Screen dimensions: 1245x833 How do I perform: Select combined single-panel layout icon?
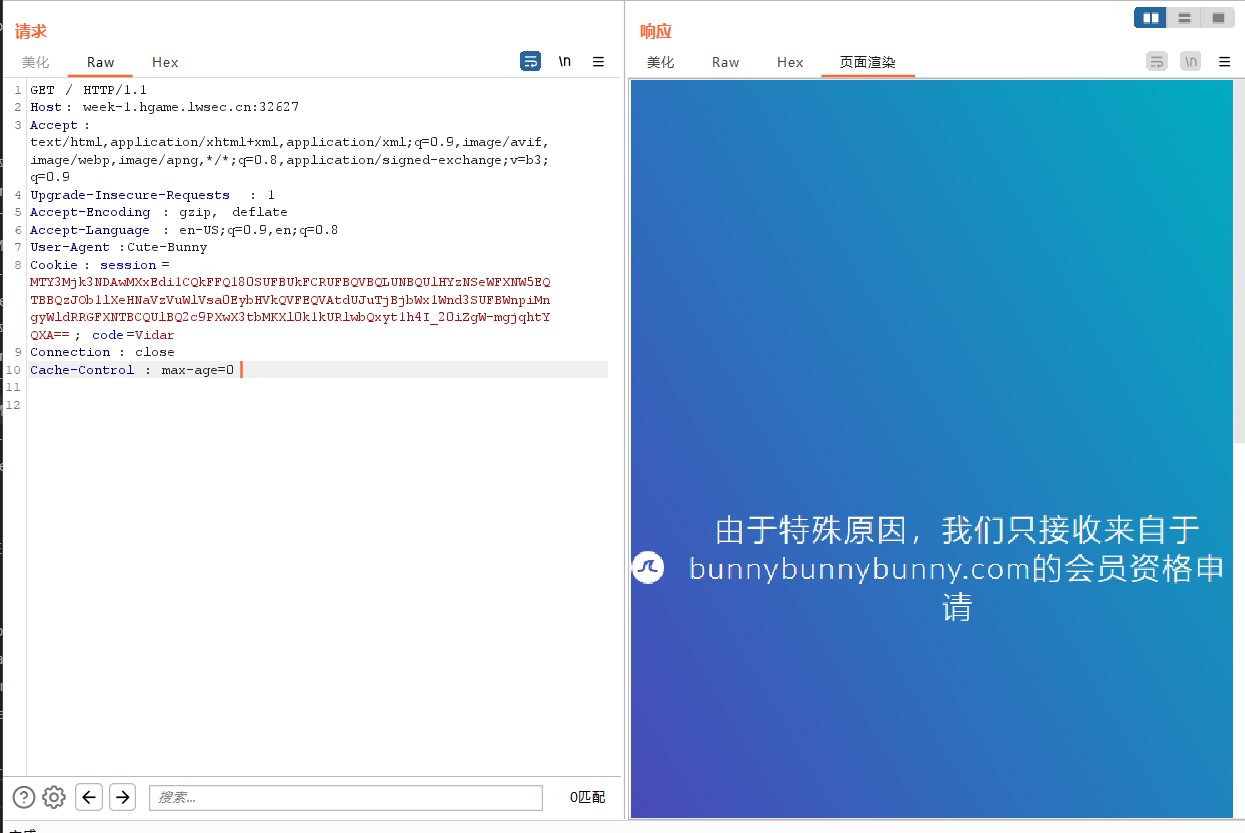click(1217, 17)
